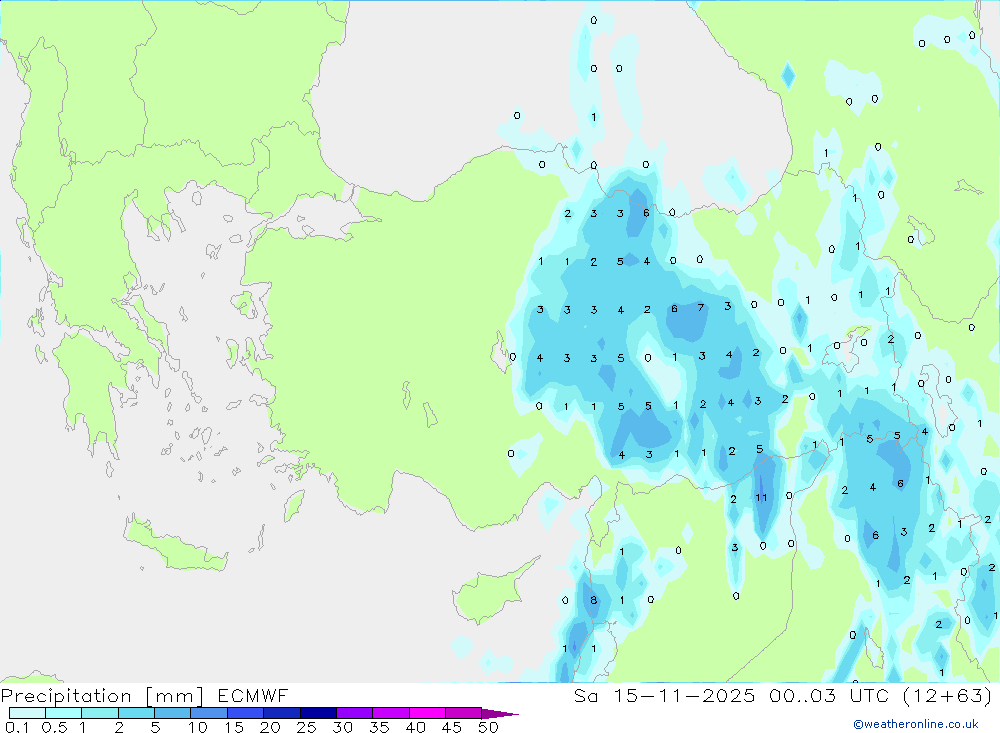Pick the legend swatch between 0.1 and 0.5
Image resolution: width=1000 pixels, height=733 pixels.
click(27, 713)
